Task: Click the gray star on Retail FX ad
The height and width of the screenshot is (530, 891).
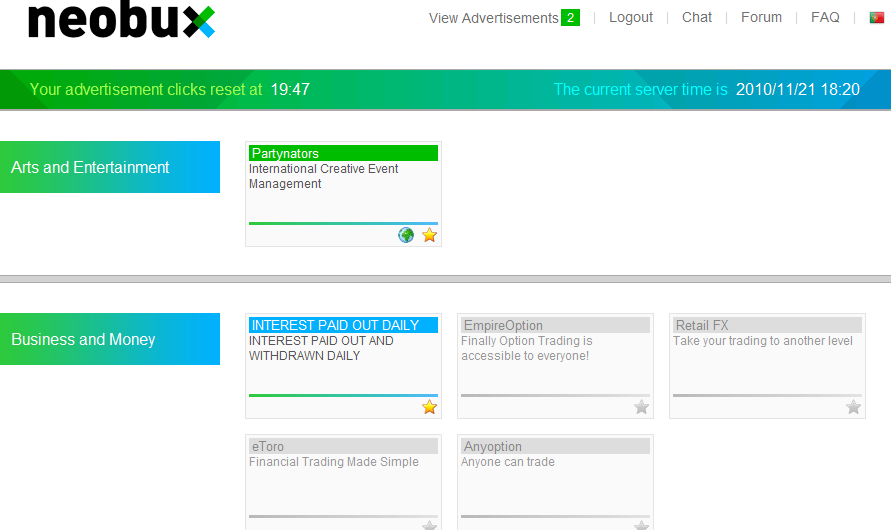Action: 853,407
